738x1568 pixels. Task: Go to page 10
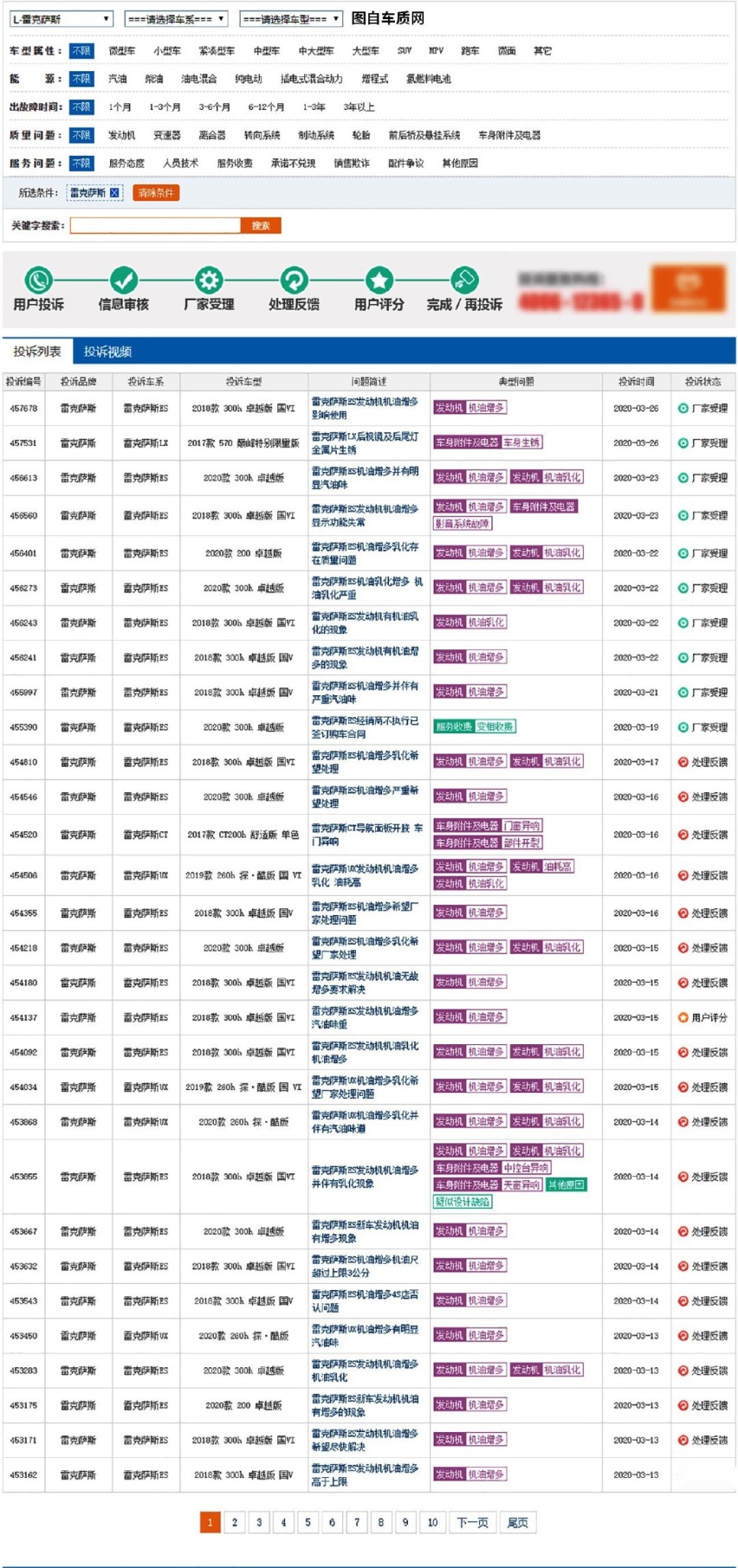[432, 1522]
